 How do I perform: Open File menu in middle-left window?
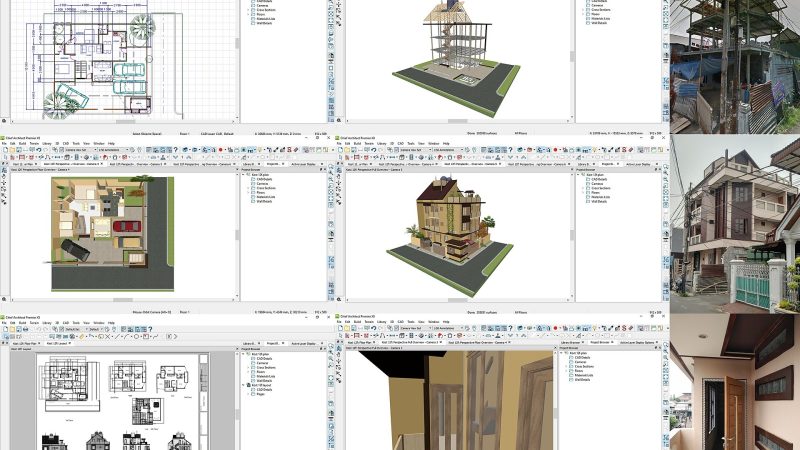pos(4,143)
